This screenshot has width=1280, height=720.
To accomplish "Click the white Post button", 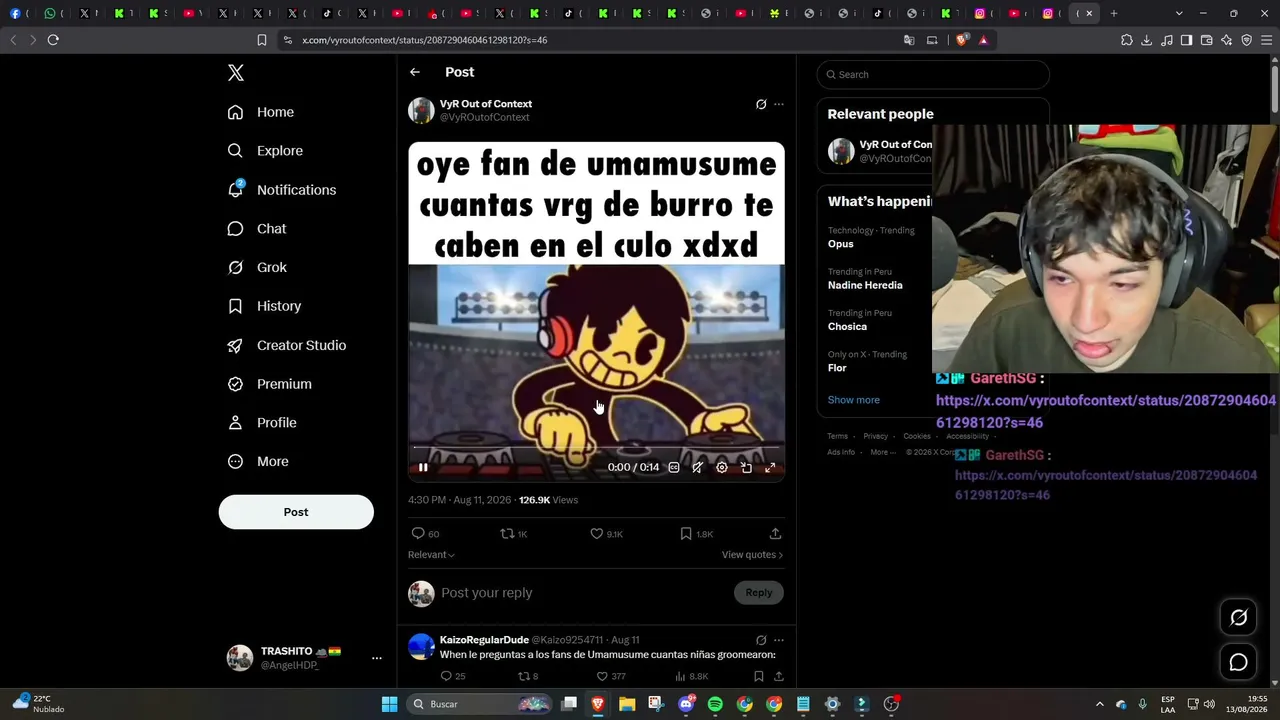I will coord(296,512).
